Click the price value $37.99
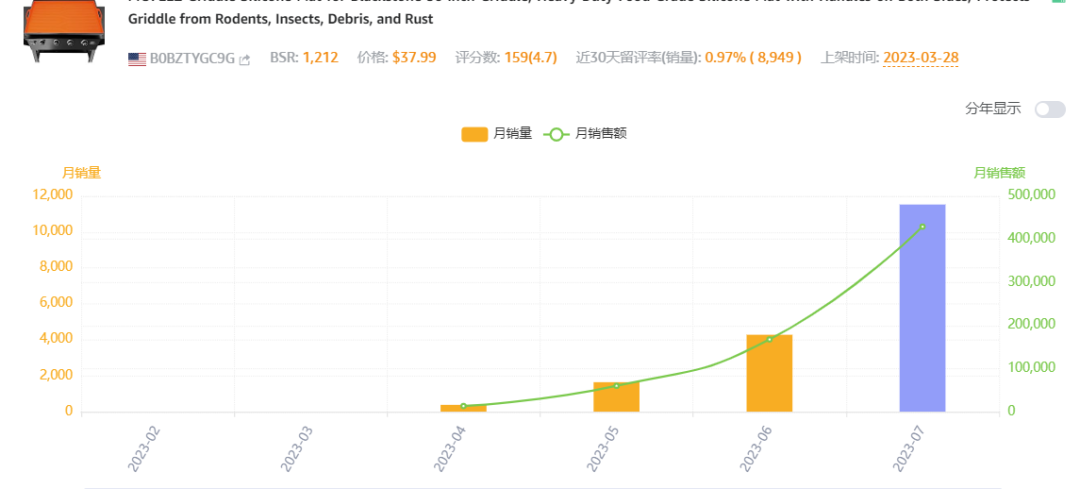1080x489 pixels. click(x=414, y=57)
